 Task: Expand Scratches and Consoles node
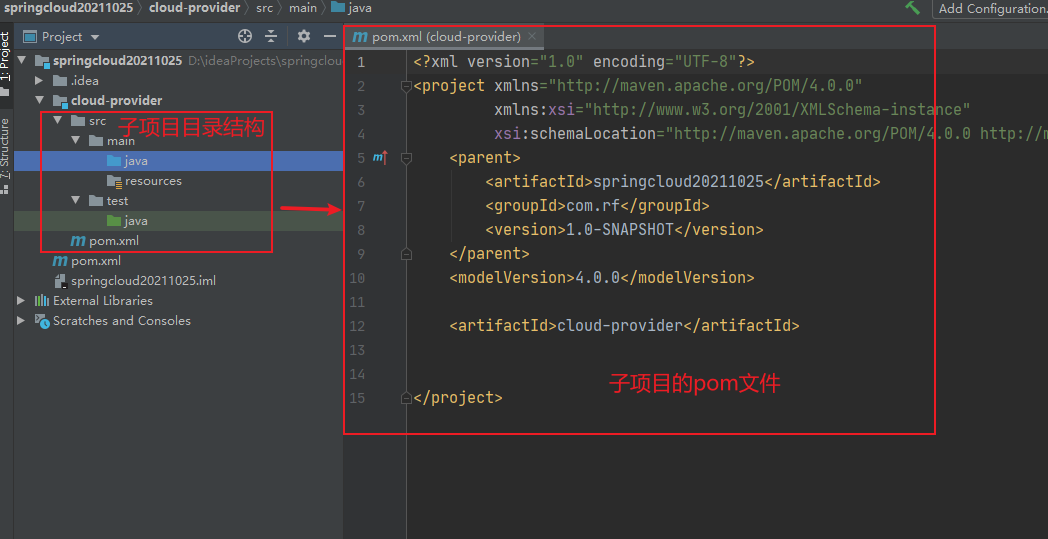(21, 321)
